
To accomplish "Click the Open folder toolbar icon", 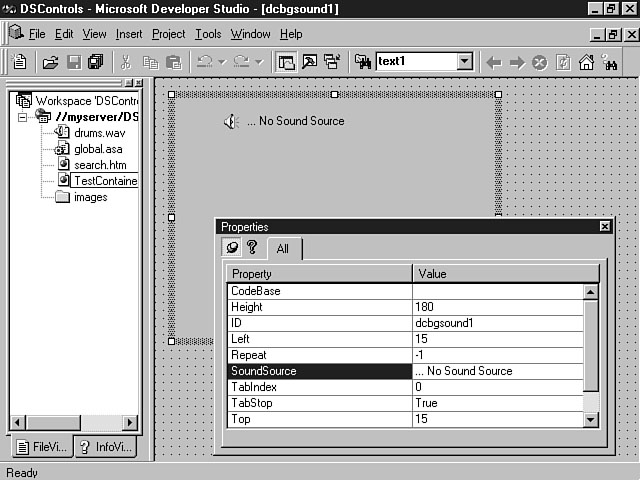I will point(50,62).
